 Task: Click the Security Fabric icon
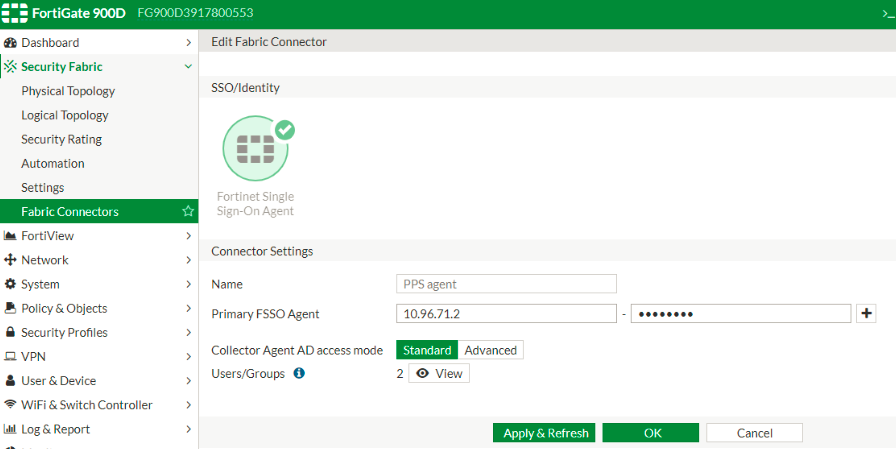click(10, 66)
